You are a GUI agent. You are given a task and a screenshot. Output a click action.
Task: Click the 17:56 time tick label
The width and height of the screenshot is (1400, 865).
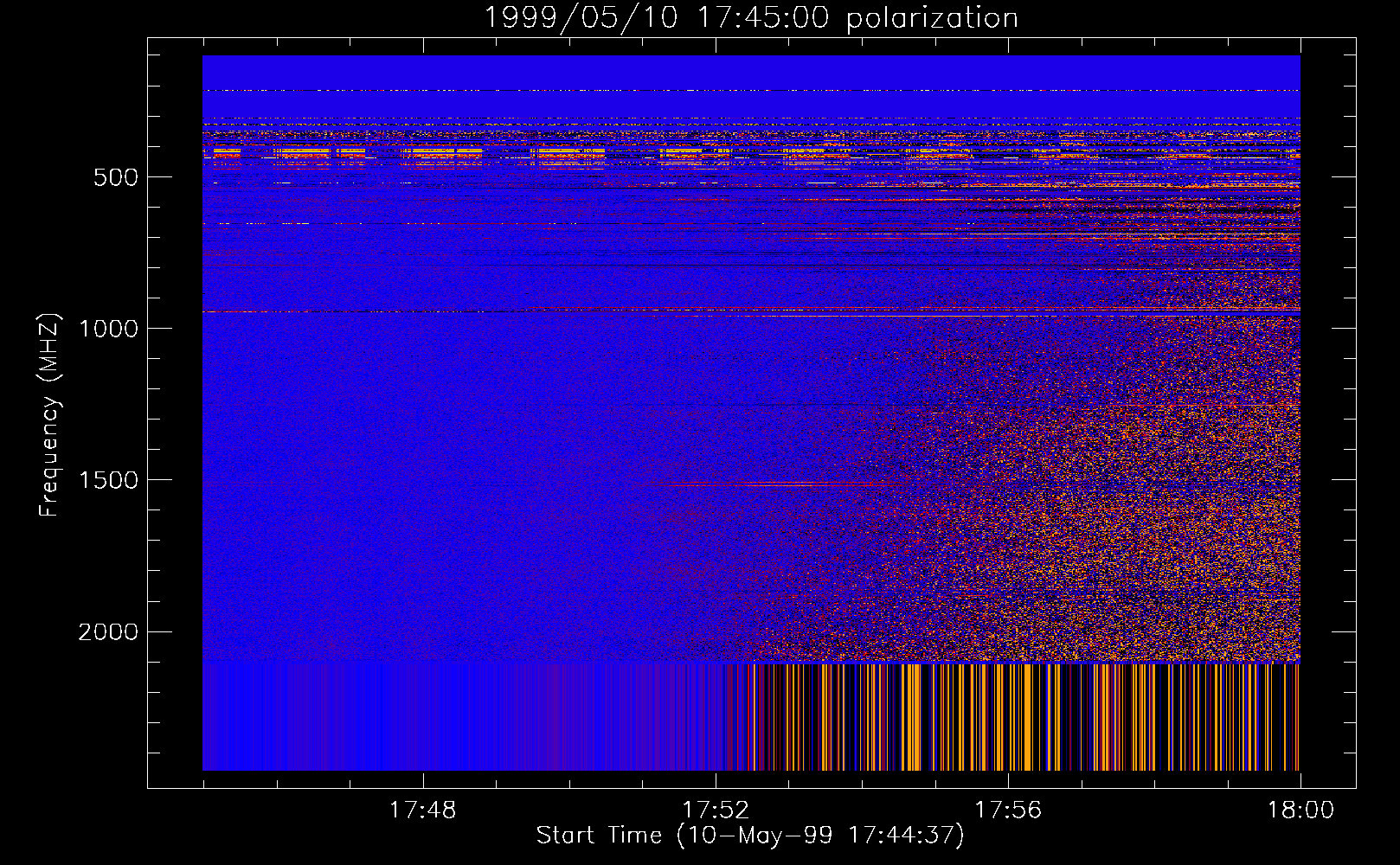[x=1008, y=811]
